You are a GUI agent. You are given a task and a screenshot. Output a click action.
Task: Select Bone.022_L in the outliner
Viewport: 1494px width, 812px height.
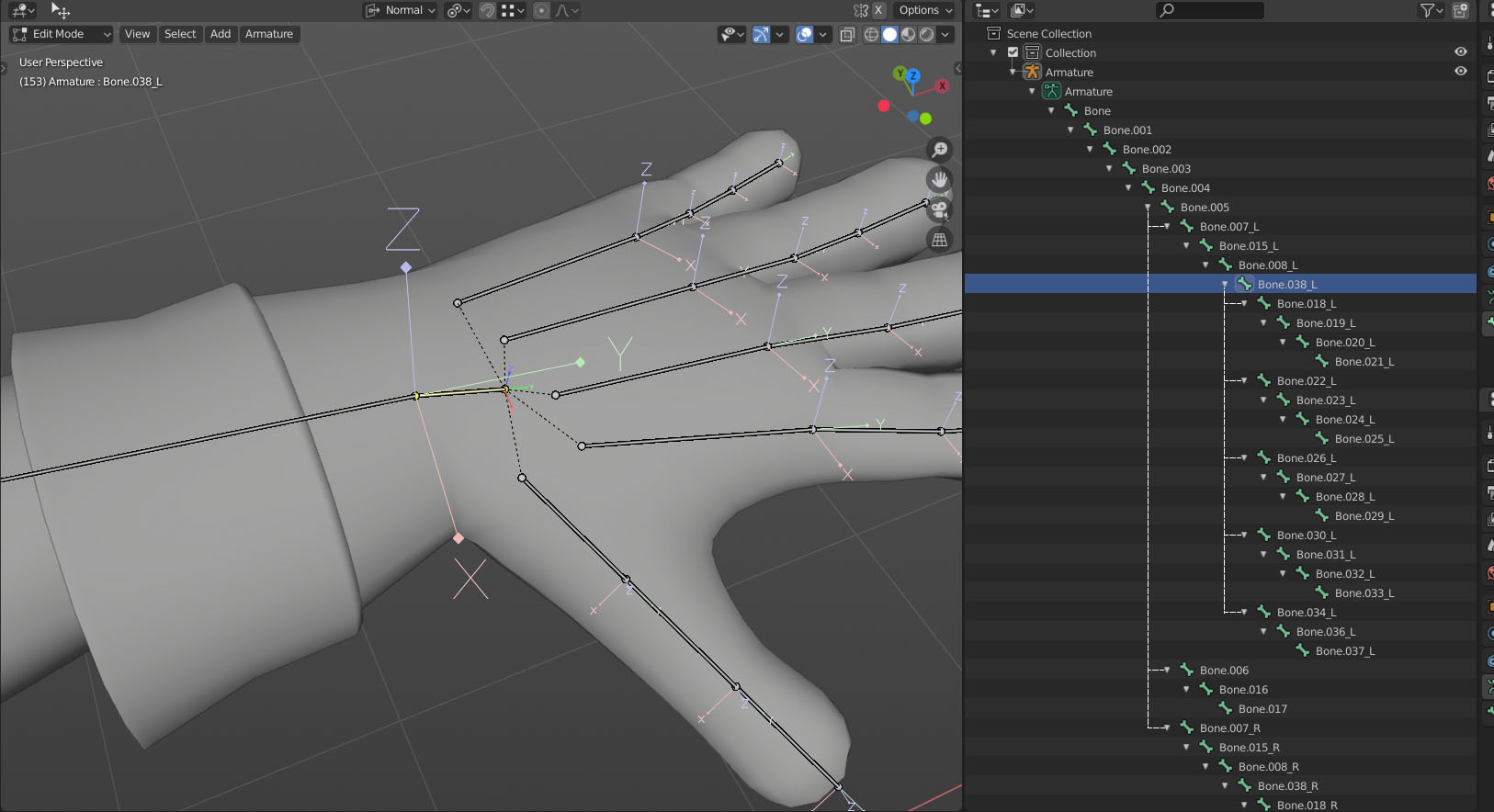pos(1306,380)
